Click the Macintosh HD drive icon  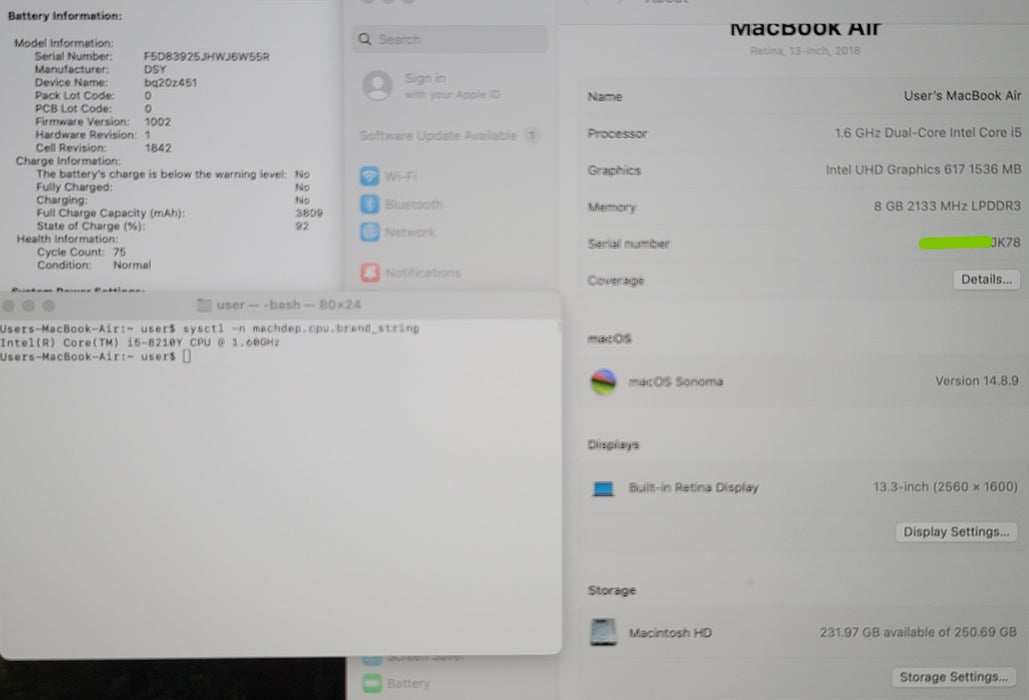[x=603, y=632]
